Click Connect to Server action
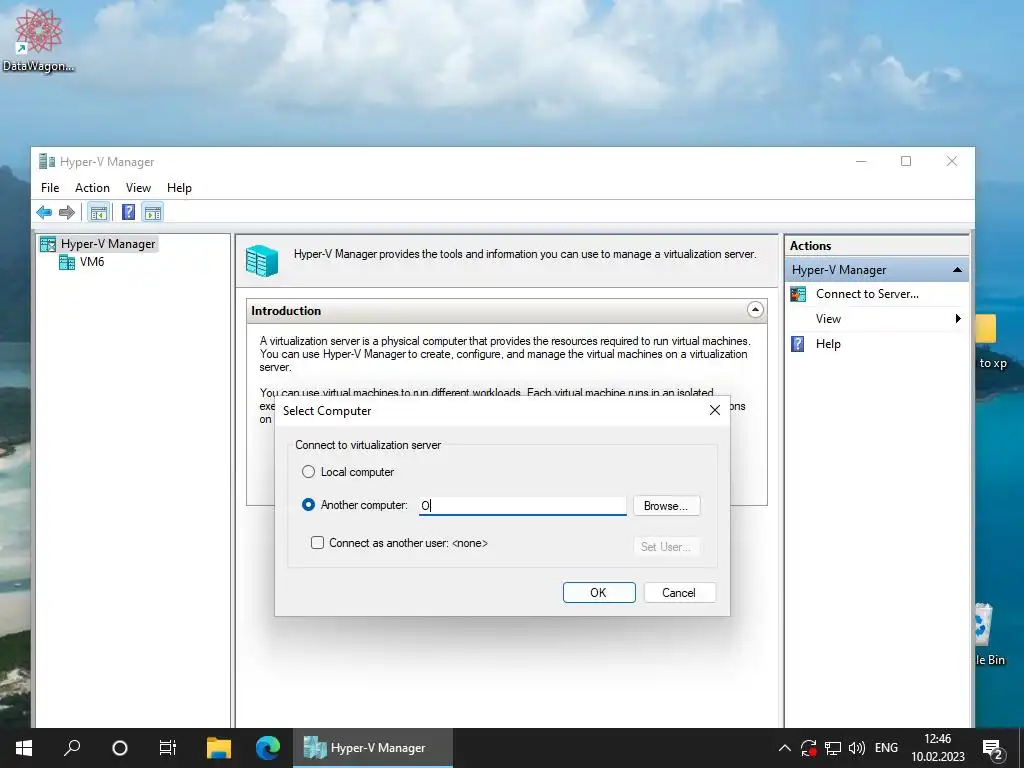This screenshot has height=768, width=1024. pyautogui.click(x=867, y=294)
